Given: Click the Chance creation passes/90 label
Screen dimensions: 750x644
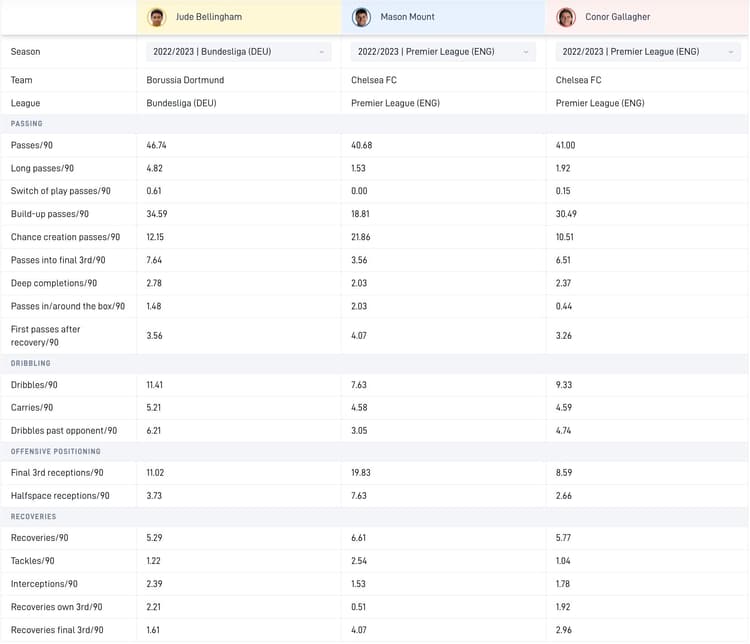Looking at the screenshot, I should pos(65,237).
